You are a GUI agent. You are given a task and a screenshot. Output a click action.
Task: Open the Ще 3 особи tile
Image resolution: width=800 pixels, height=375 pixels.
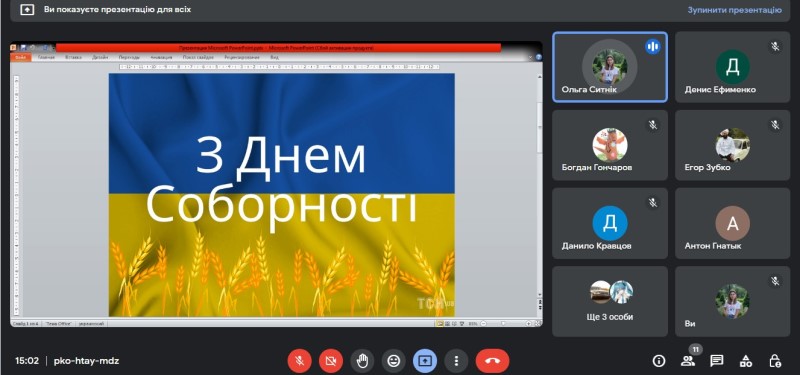tap(610, 301)
